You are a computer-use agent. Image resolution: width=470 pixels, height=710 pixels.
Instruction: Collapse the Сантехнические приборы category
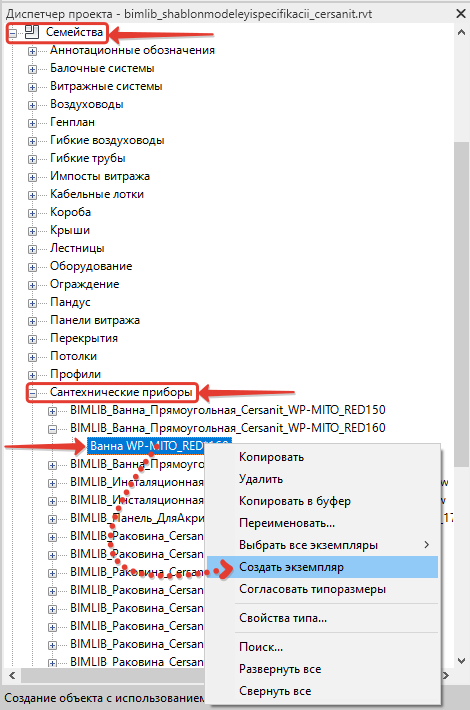point(33,393)
